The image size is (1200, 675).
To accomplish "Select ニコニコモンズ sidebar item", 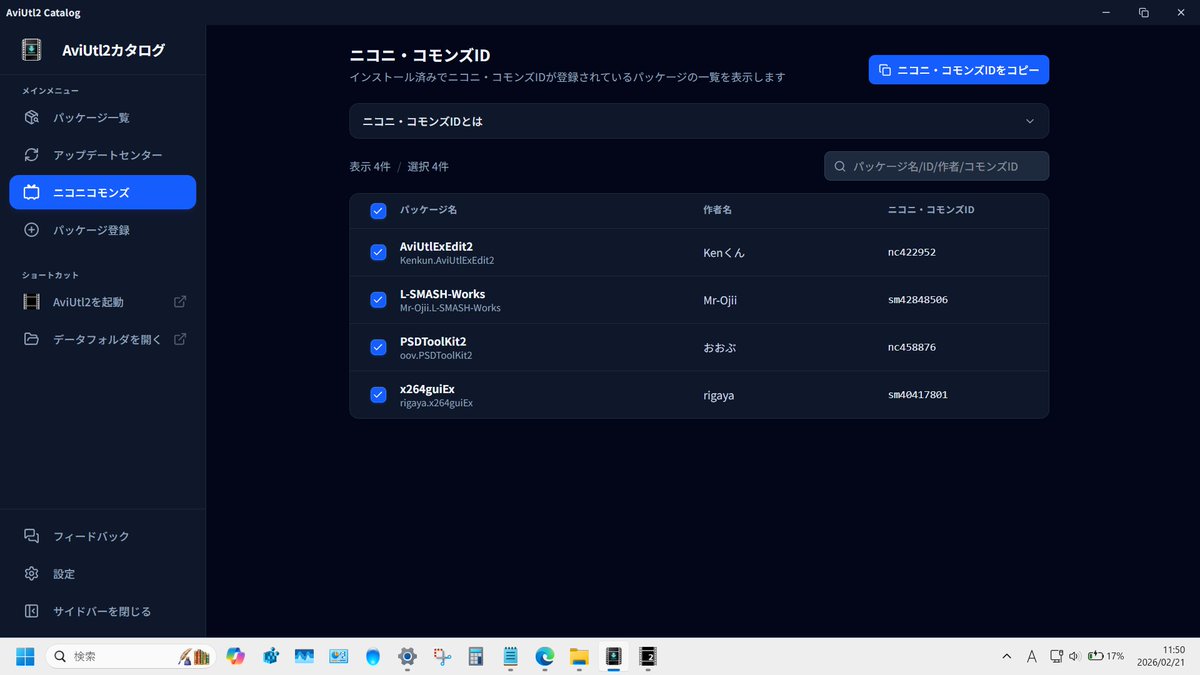I will click(x=102, y=192).
